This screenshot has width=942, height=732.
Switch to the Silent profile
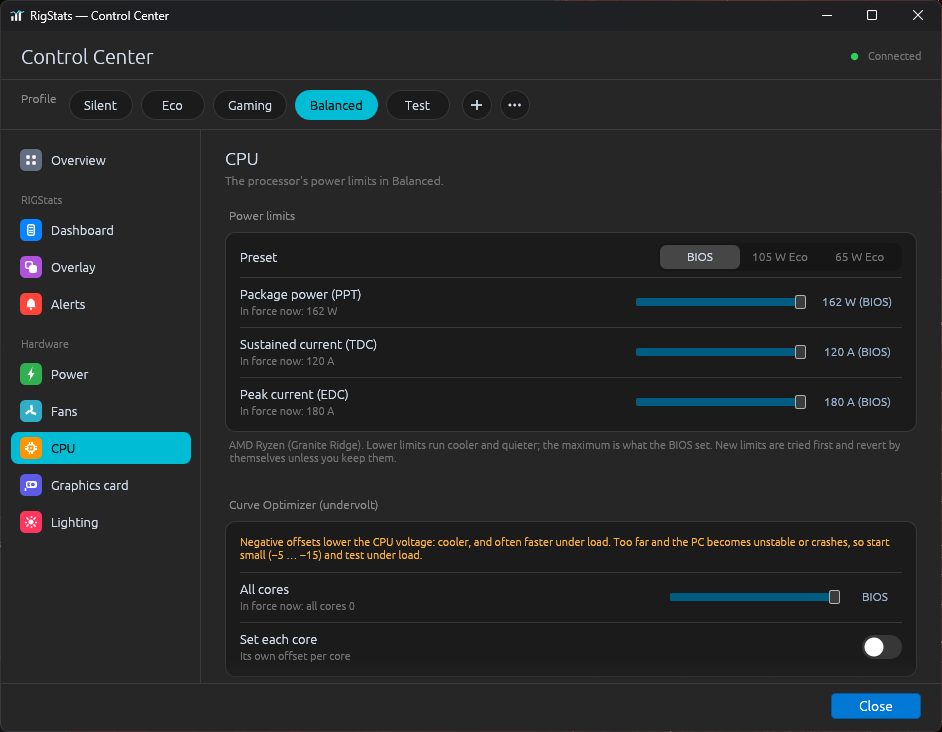(x=100, y=105)
